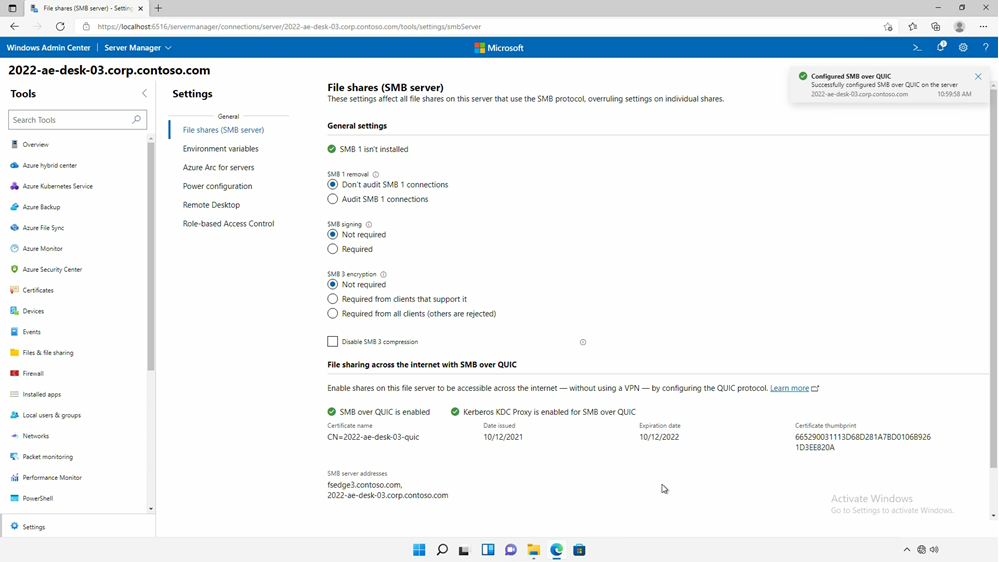
Task: Select Audit SMB 1 connections
Action: tap(333, 199)
